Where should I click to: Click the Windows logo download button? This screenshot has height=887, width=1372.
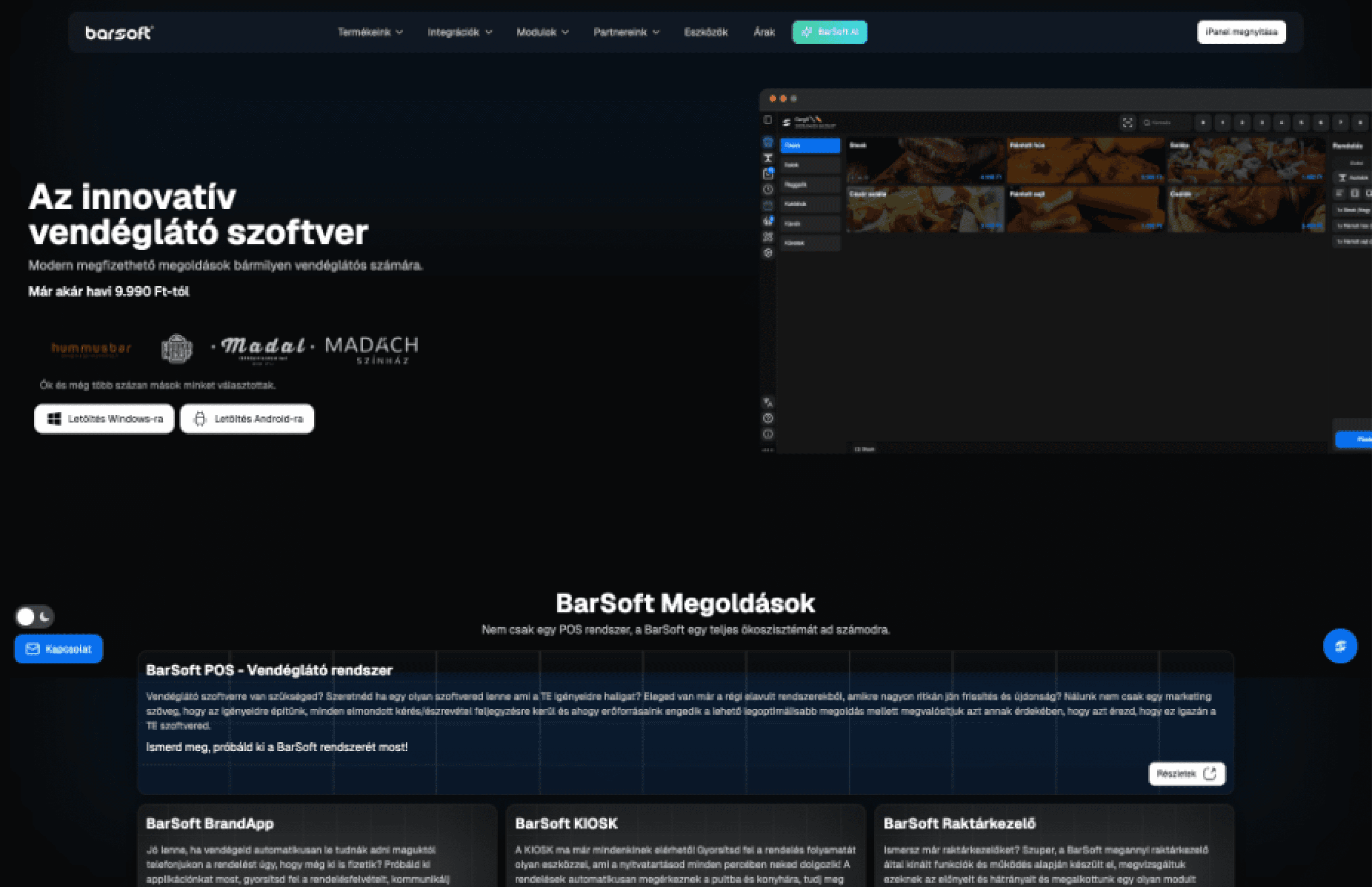pos(104,419)
